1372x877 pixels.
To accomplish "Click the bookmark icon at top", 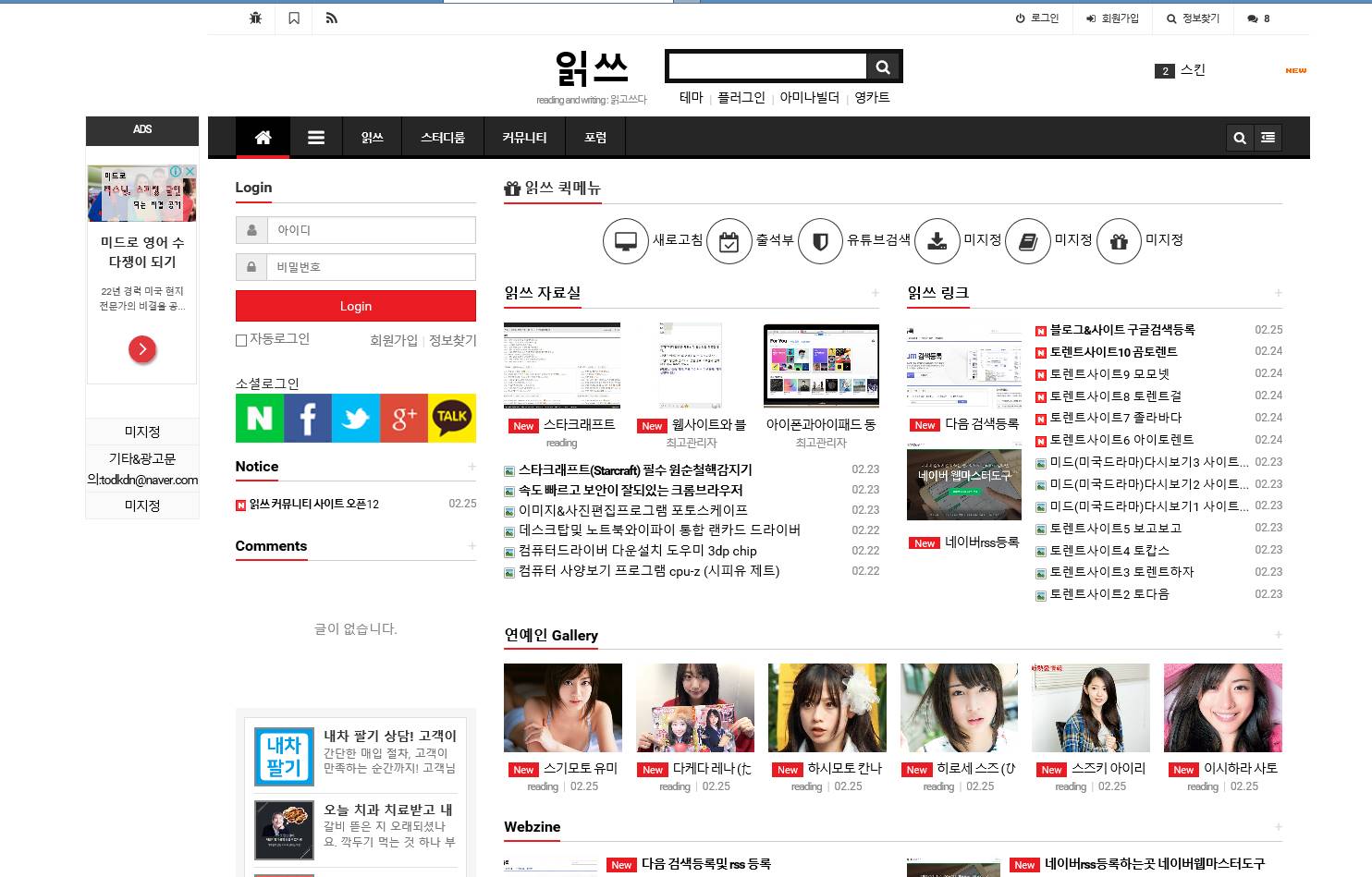I will point(294,18).
